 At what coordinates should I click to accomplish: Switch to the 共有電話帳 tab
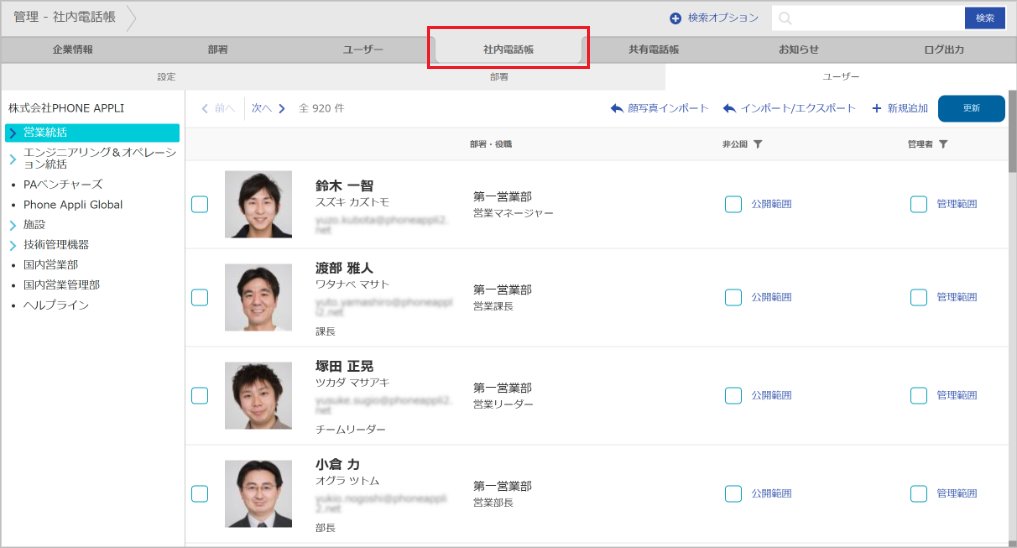click(x=653, y=49)
